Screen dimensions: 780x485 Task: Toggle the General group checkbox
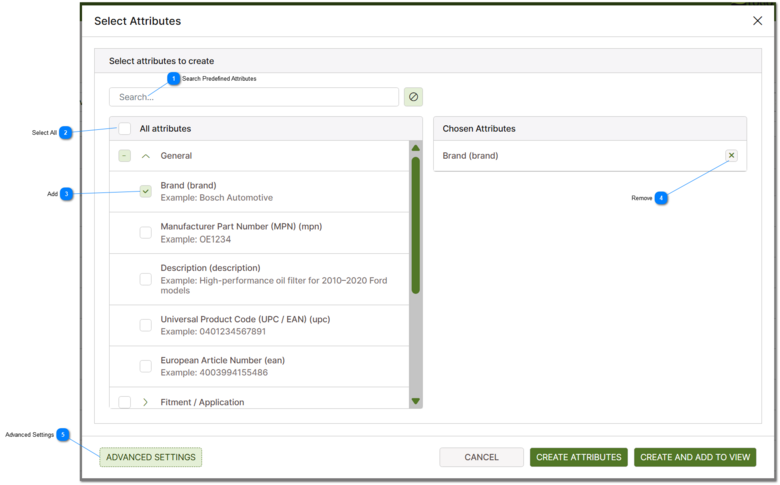tap(124, 156)
